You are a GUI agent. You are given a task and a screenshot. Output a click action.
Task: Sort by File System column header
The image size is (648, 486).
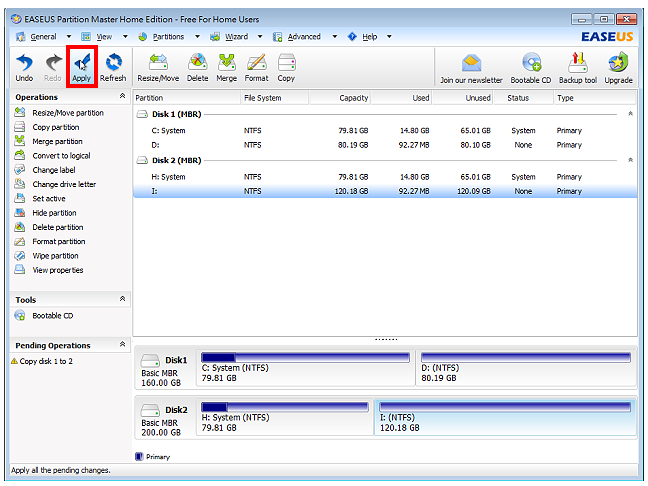click(x=275, y=98)
